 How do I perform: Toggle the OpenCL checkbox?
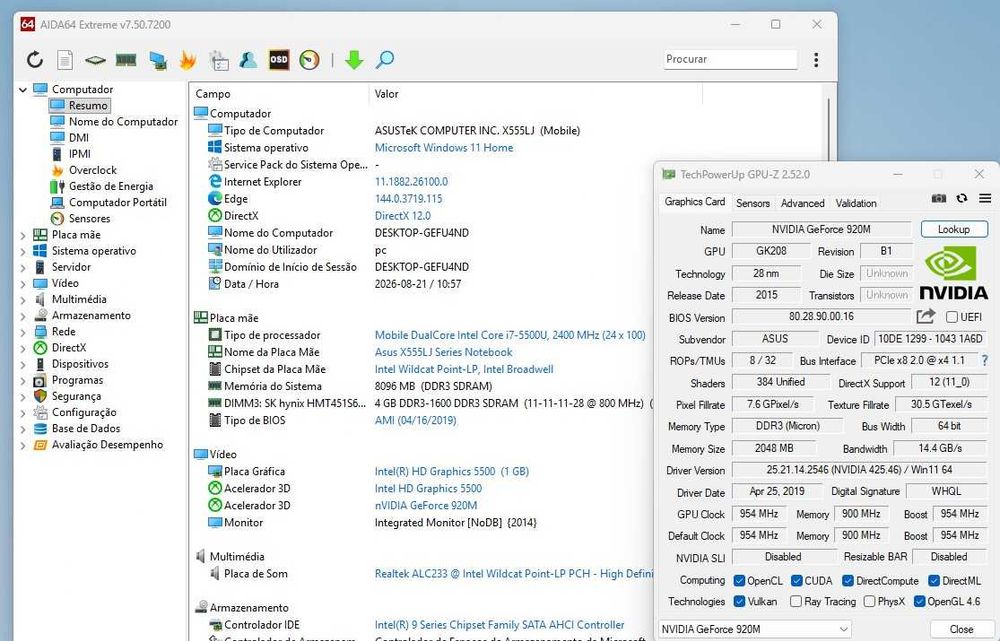click(740, 580)
